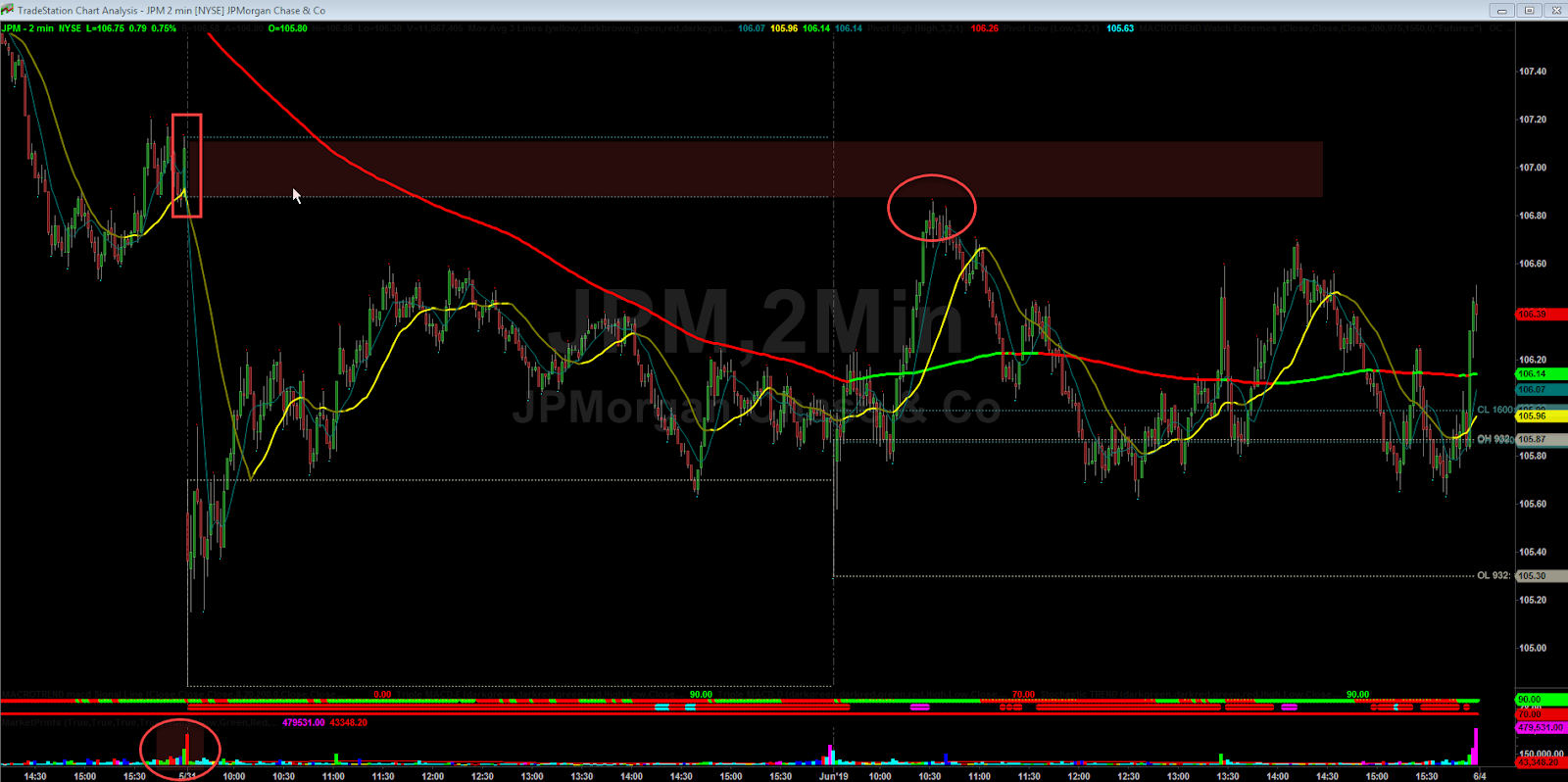Click the 105.60 price axis label
Image resolution: width=1568 pixels, height=782 pixels.
(1532, 504)
